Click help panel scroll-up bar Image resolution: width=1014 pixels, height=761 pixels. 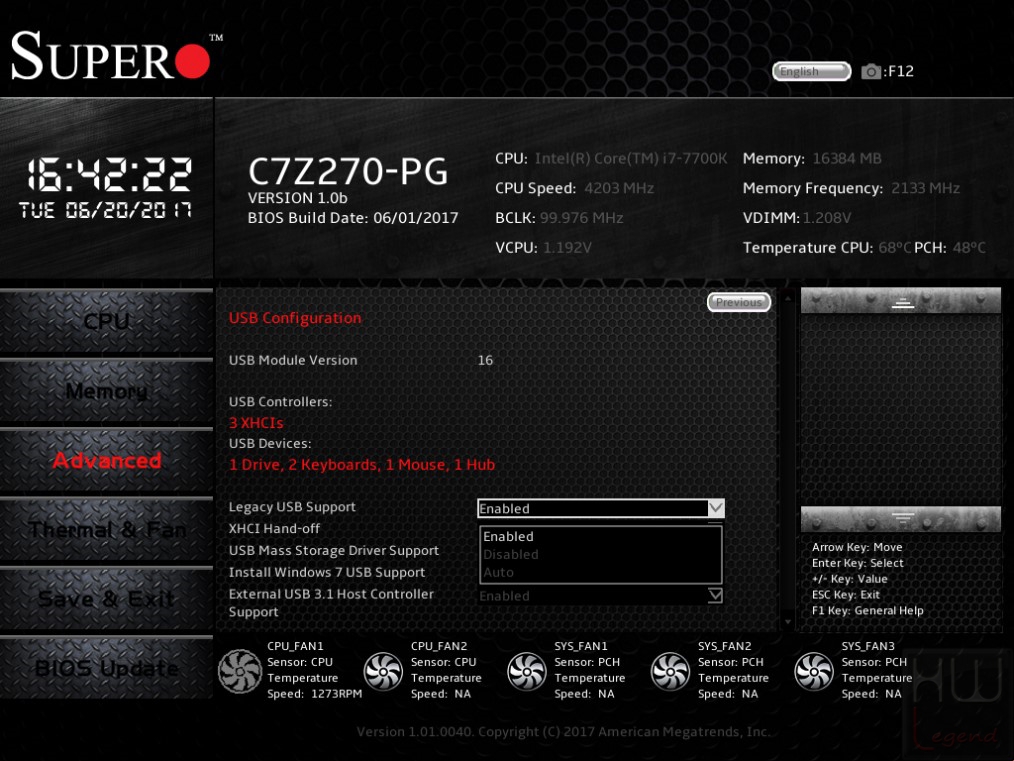click(x=901, y=301)
